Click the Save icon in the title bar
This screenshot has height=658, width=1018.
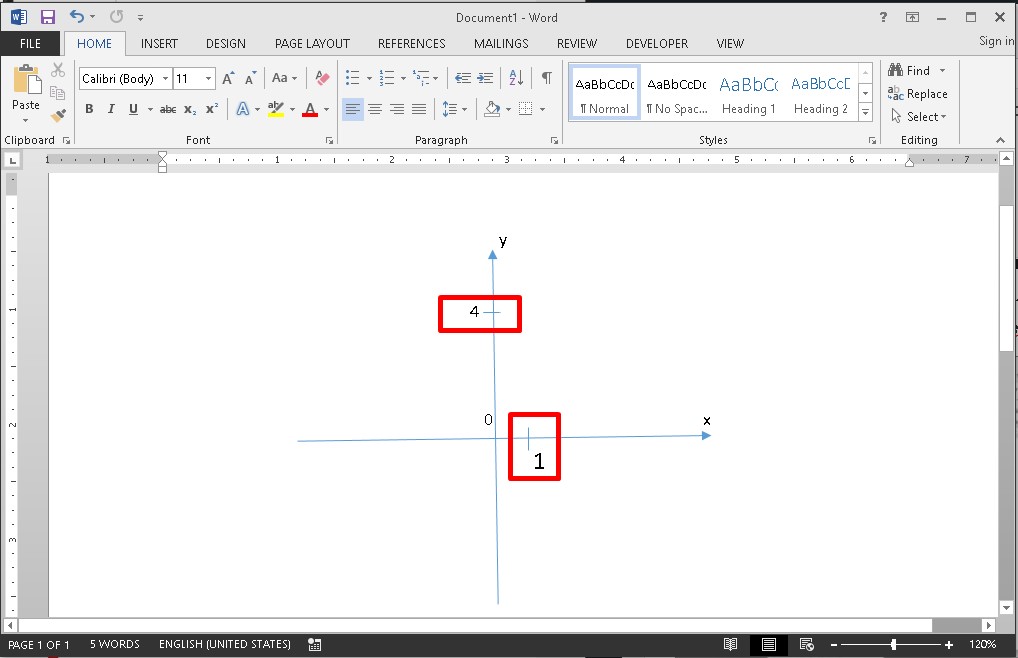point(47,17)
